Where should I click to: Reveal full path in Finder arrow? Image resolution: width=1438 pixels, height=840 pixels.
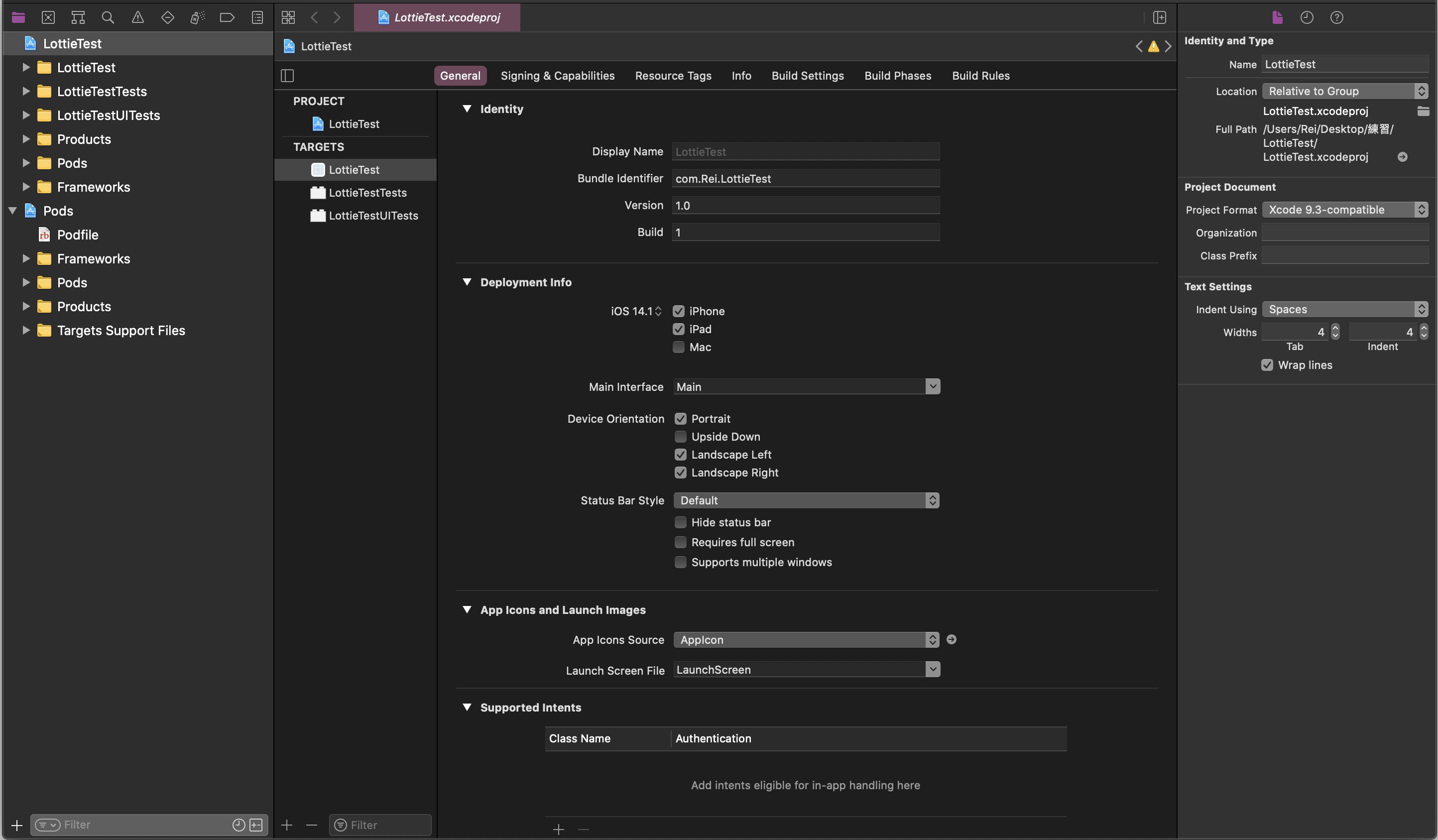pos(1402,157)
